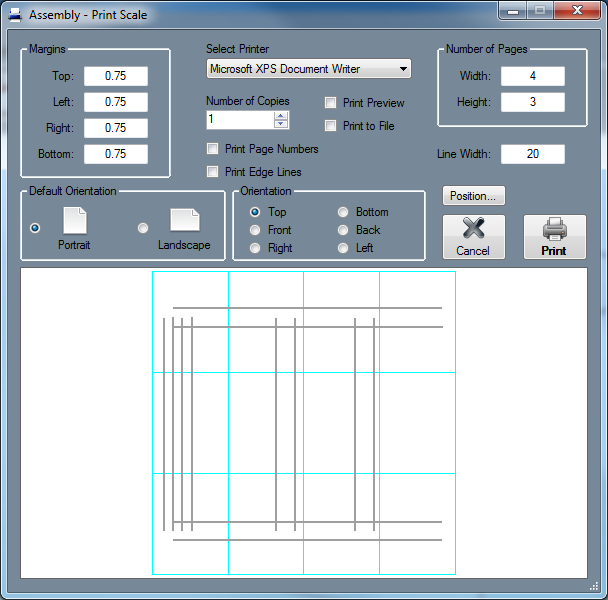This screenshot has width=608, height=600.
Task: Enable Print to File checkbox
Action: [x=330, y=126]
